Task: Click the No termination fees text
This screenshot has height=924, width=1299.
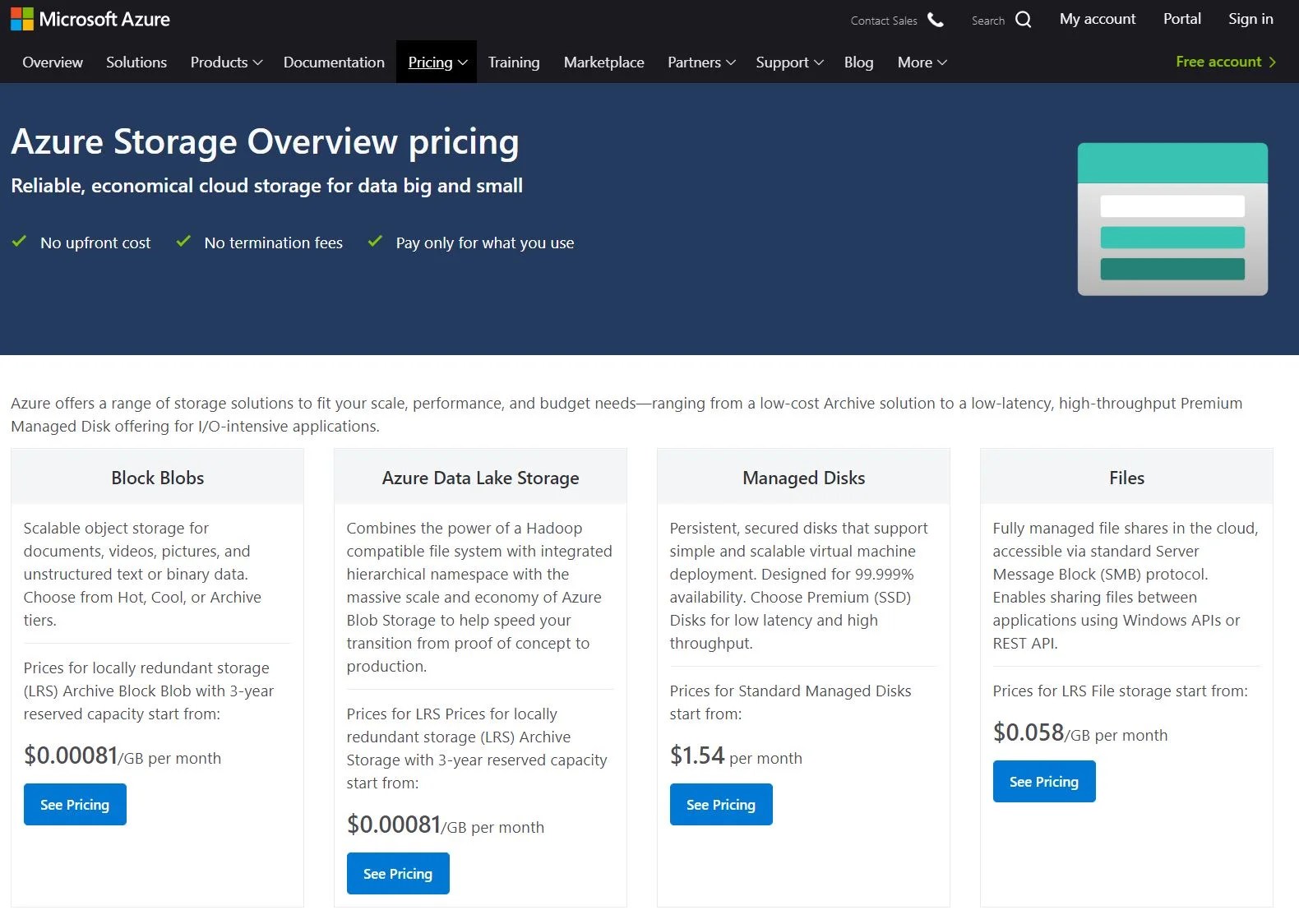Action: coord(274,243)
